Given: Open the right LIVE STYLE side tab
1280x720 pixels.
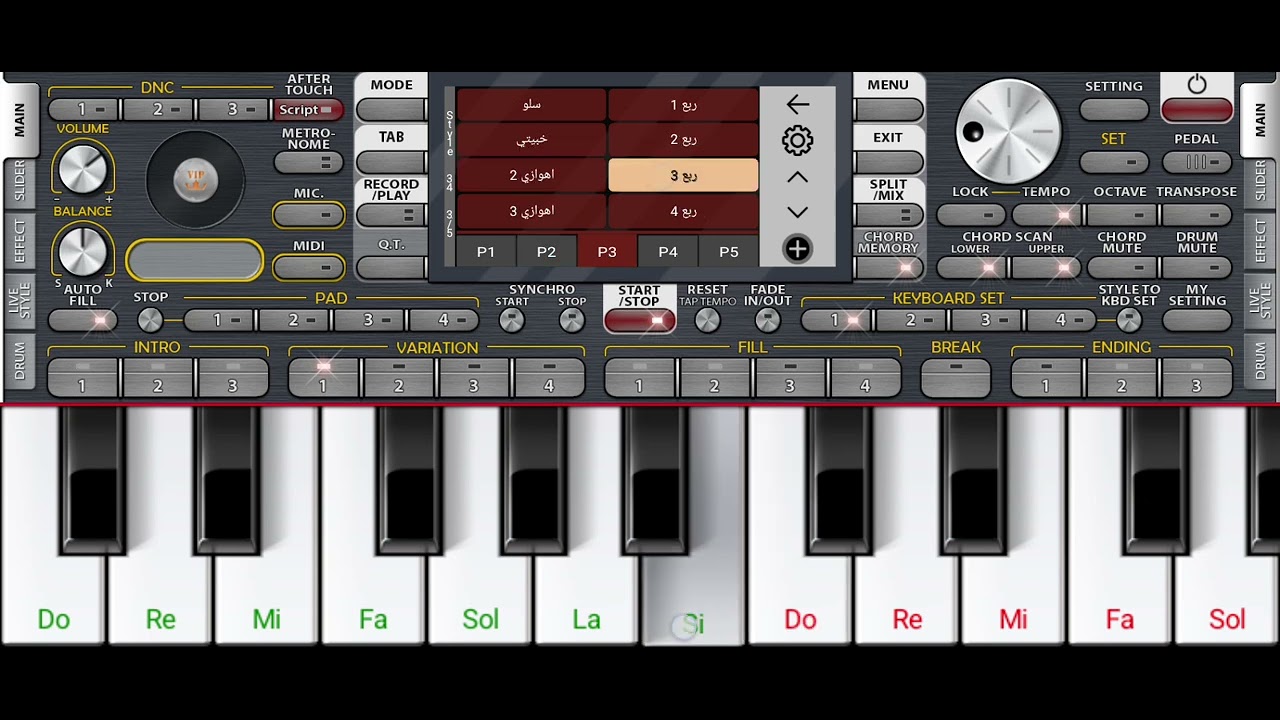Looking at the screenshot, I should [1260, 301].
